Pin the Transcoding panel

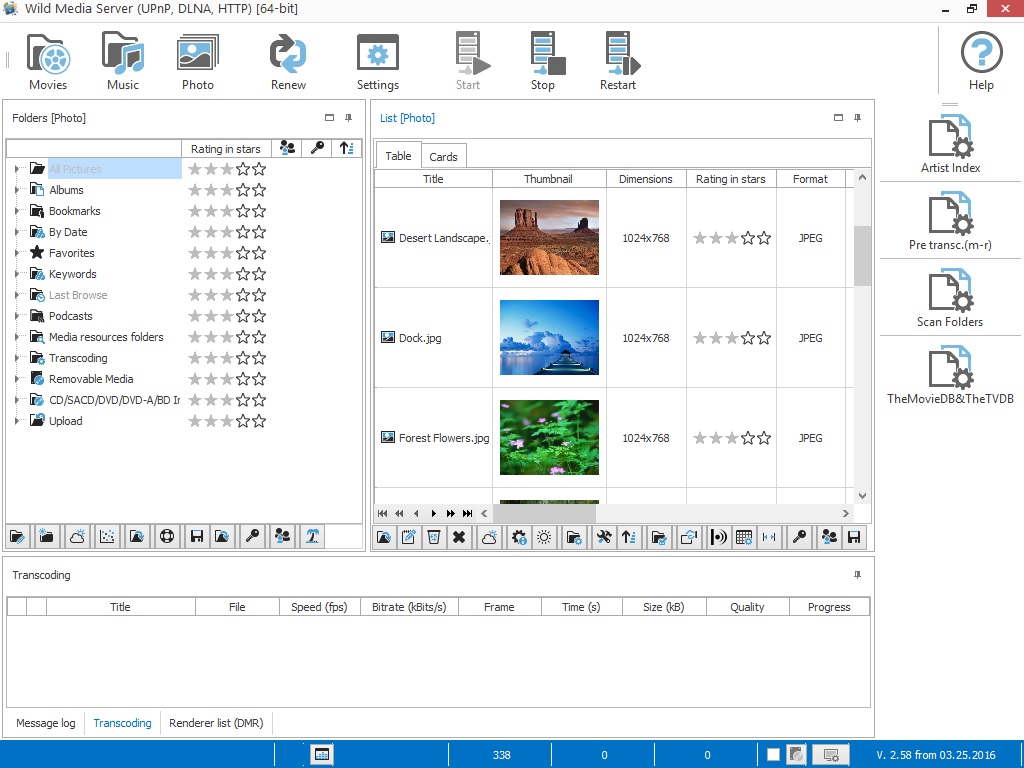[857, 575]
